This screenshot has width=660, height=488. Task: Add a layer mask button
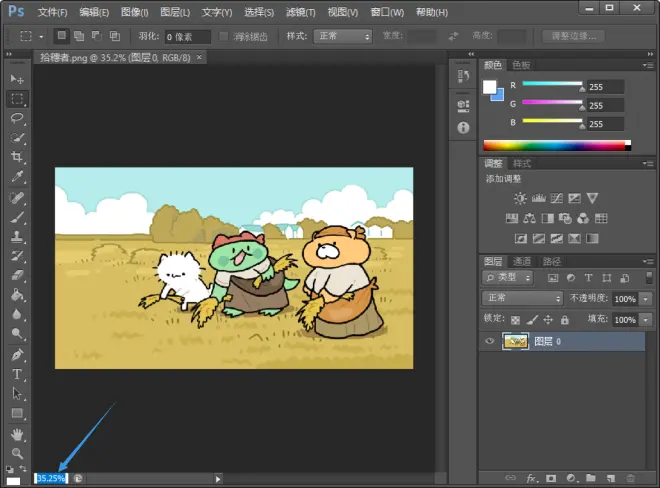[x=551, y=478]
